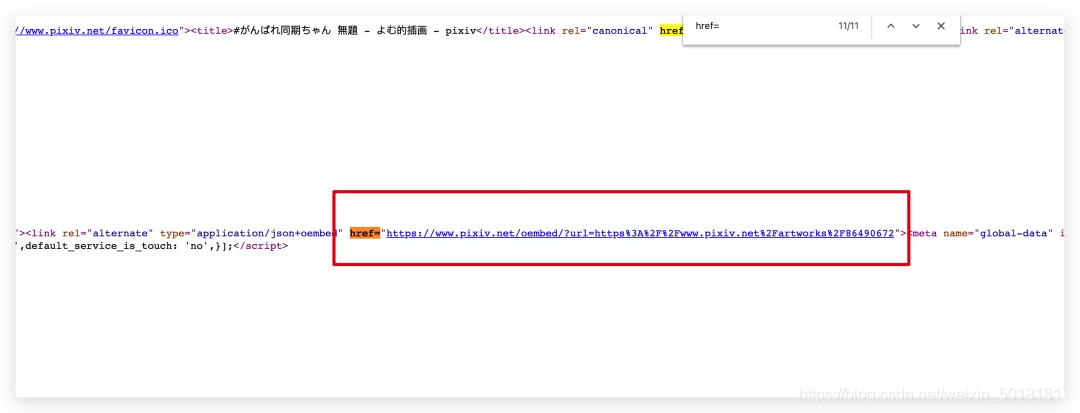The image size is (1080, 413).
Task: Click the type="application/json+oembed" text
Action: pos(251,233)
